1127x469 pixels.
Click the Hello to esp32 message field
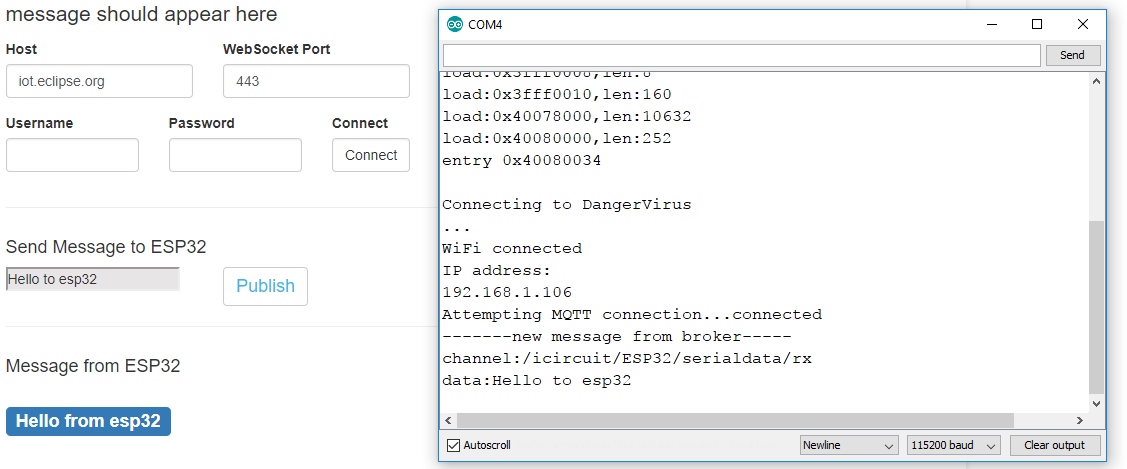click(x=93, y=279)
